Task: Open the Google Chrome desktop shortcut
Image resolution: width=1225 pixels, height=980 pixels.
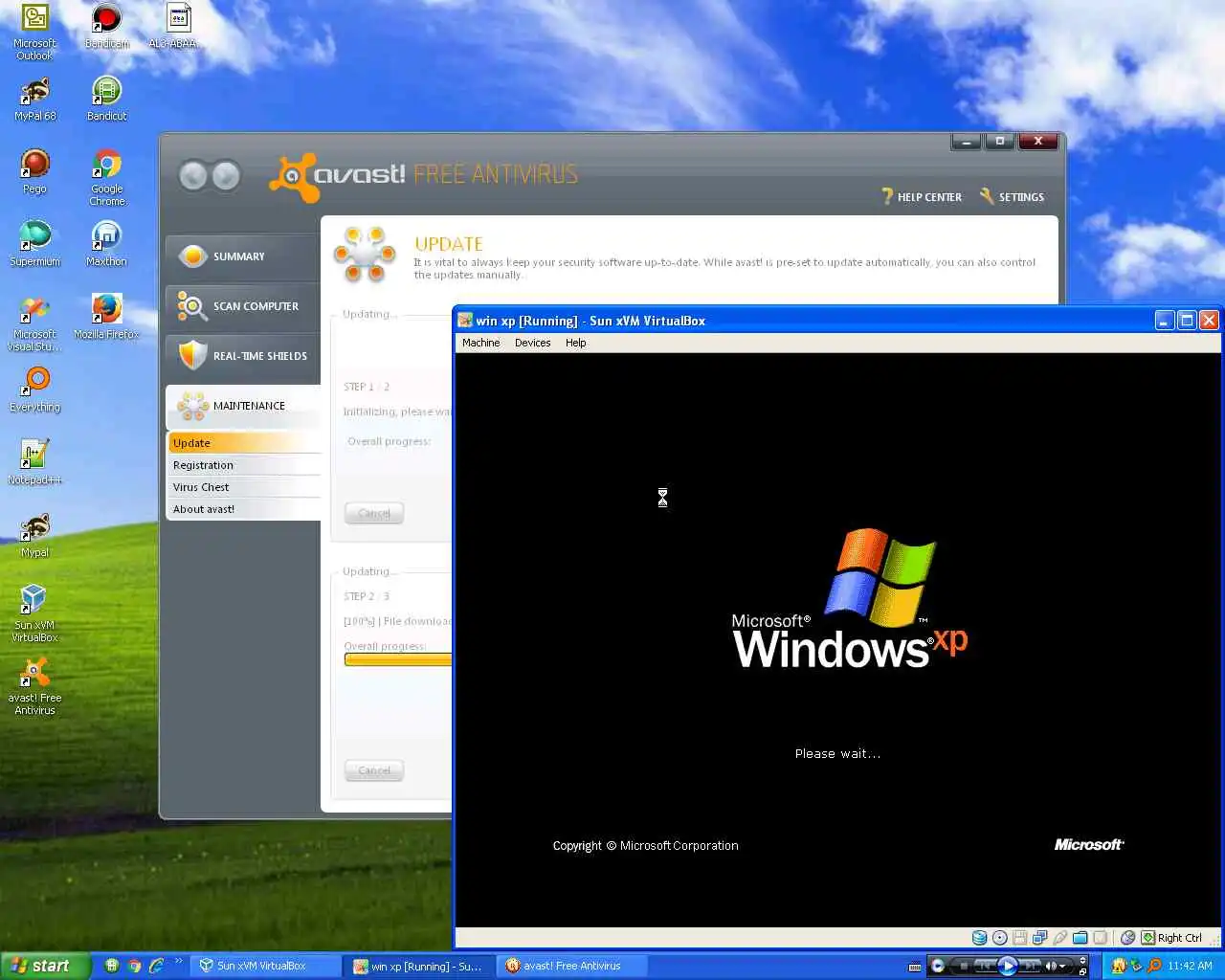Action: [106, 177]
